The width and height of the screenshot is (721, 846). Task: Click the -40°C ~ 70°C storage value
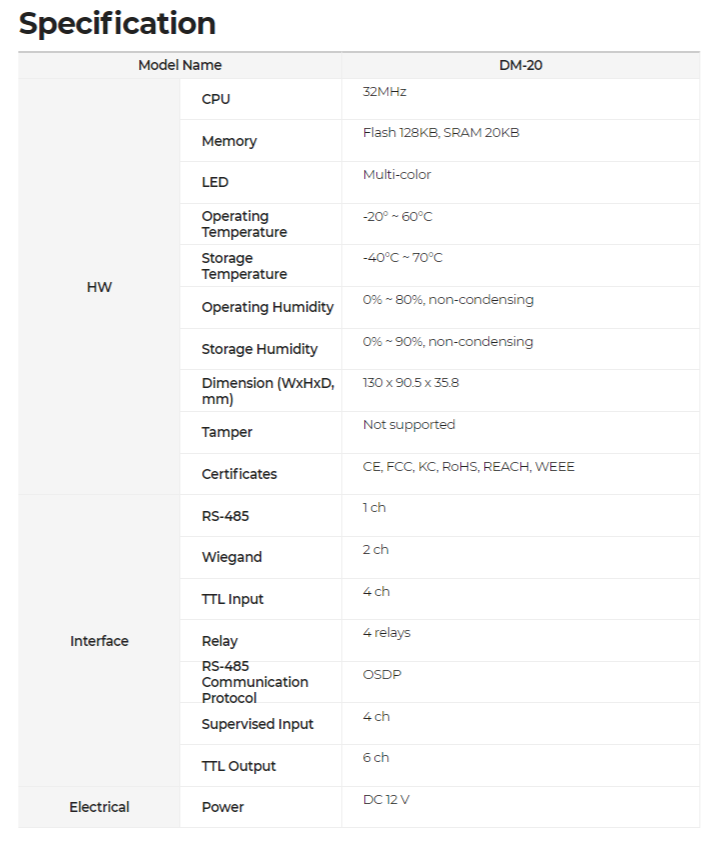click(403, 258)
